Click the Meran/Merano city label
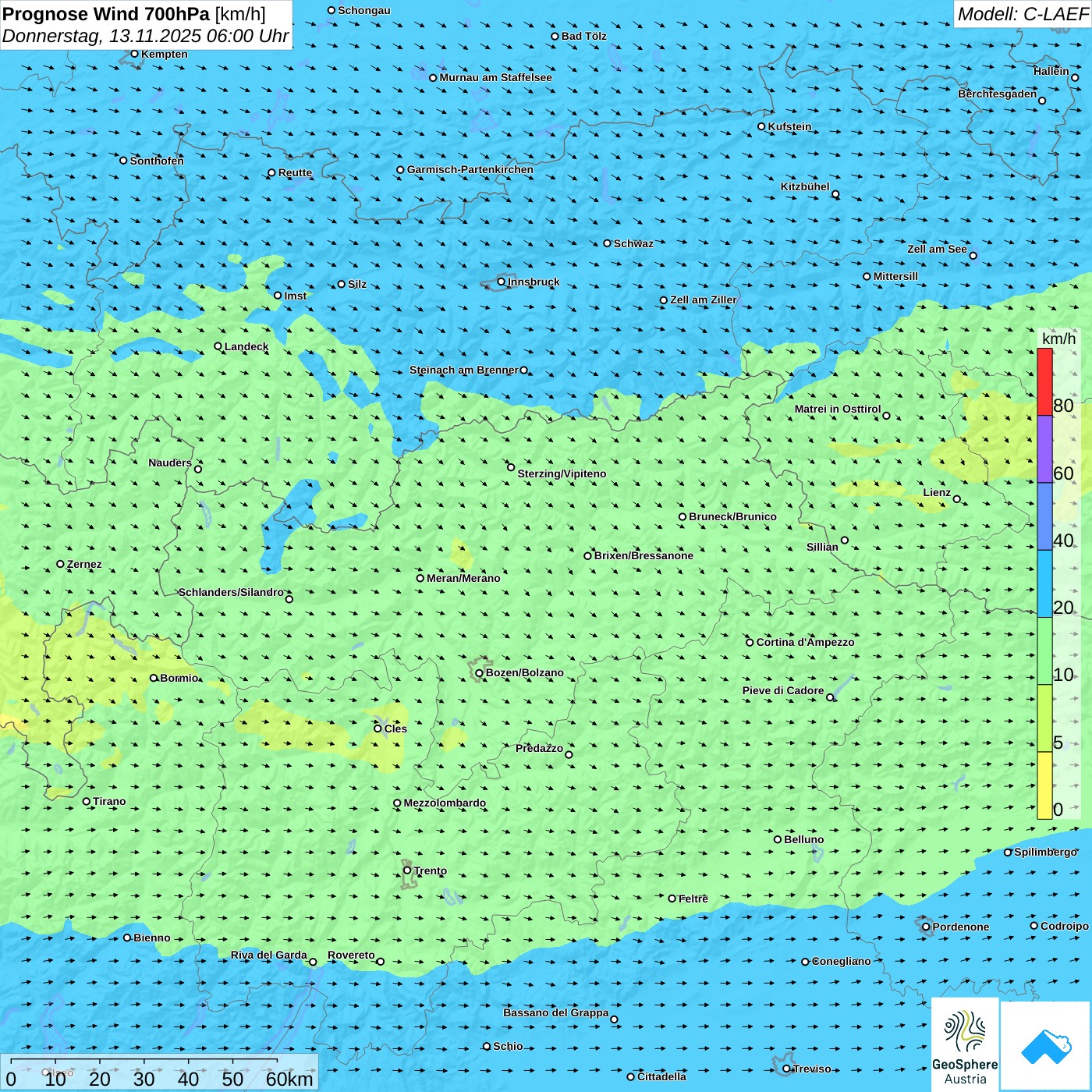Image resolution: width=1092 pixels, height=1092 pixels. pos(463,578)
